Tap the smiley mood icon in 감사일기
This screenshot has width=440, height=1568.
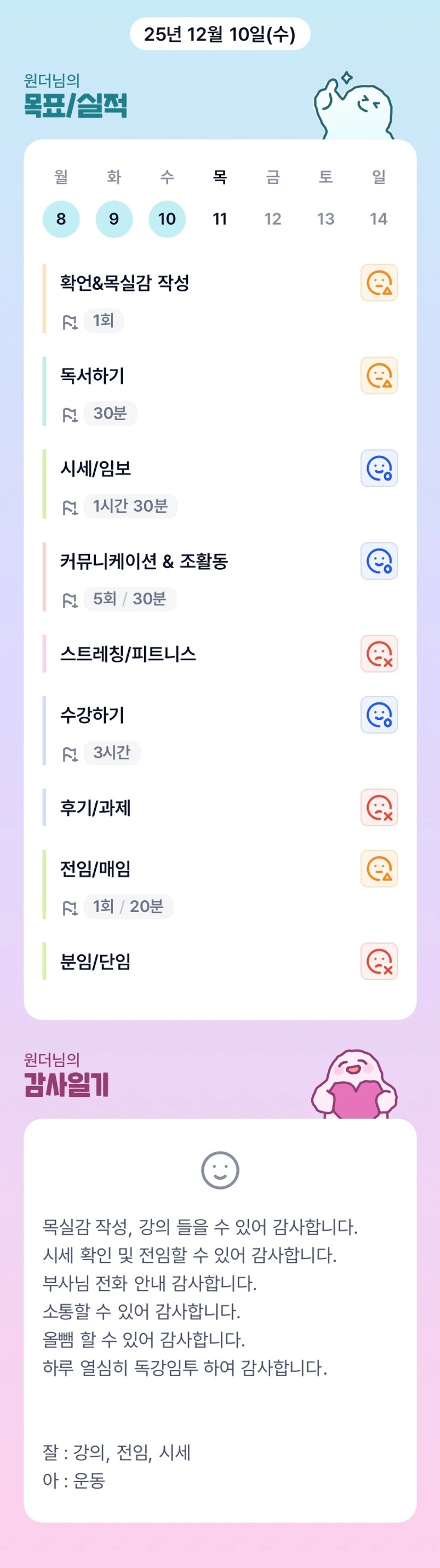220,1170
